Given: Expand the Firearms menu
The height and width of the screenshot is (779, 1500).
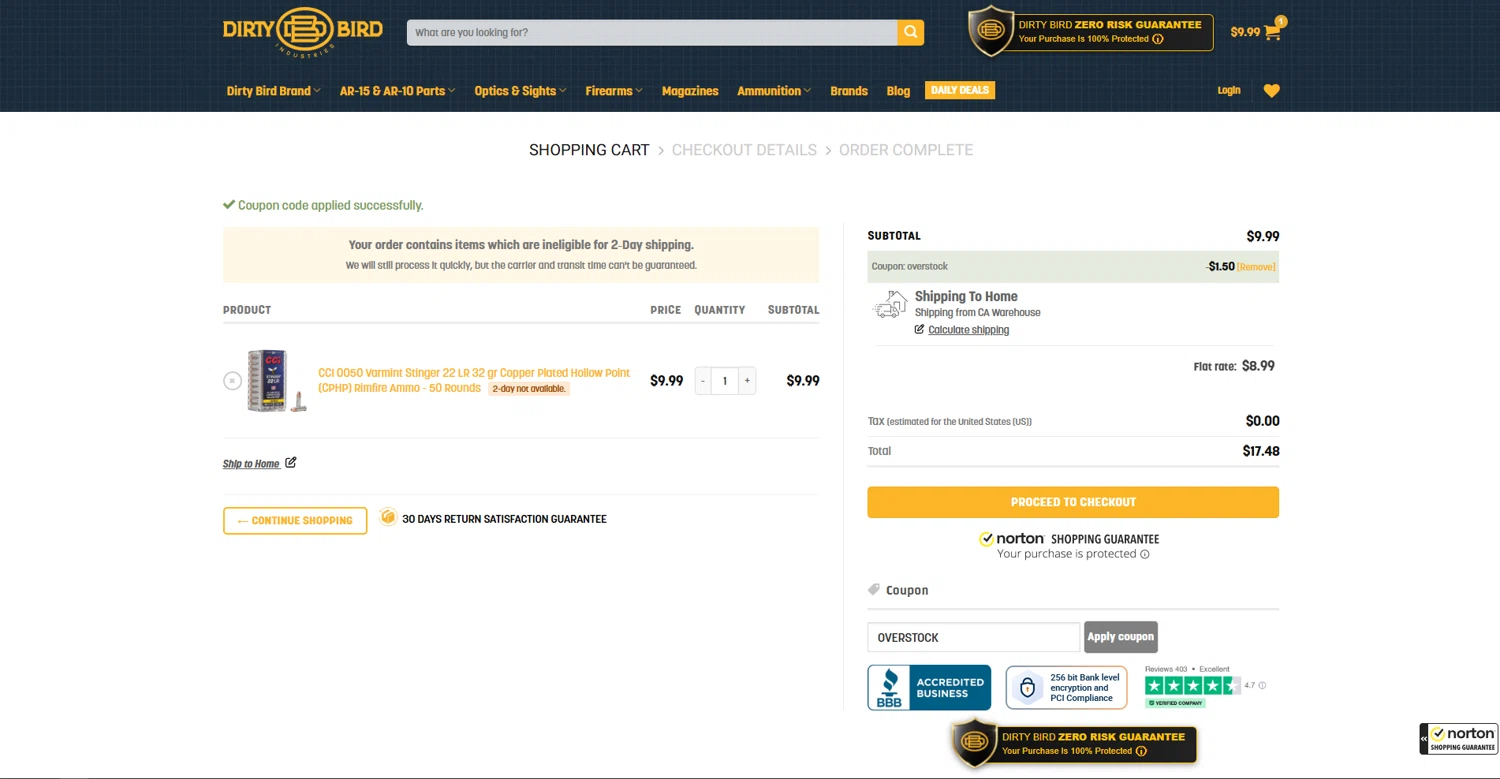Looking at the screenshot, I should click(614, 91).
